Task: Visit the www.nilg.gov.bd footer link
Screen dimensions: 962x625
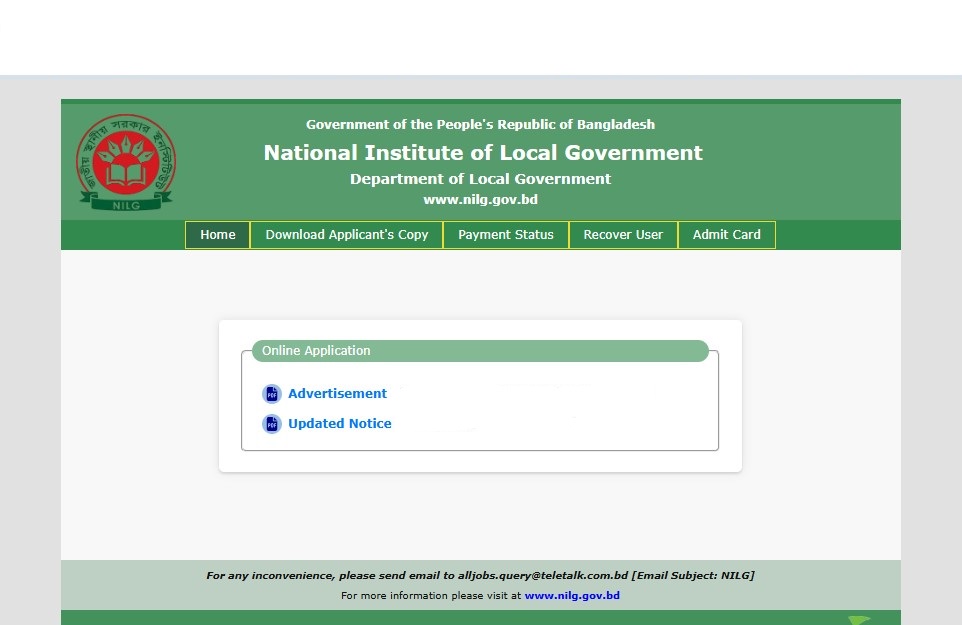Action: pos(572,596)
